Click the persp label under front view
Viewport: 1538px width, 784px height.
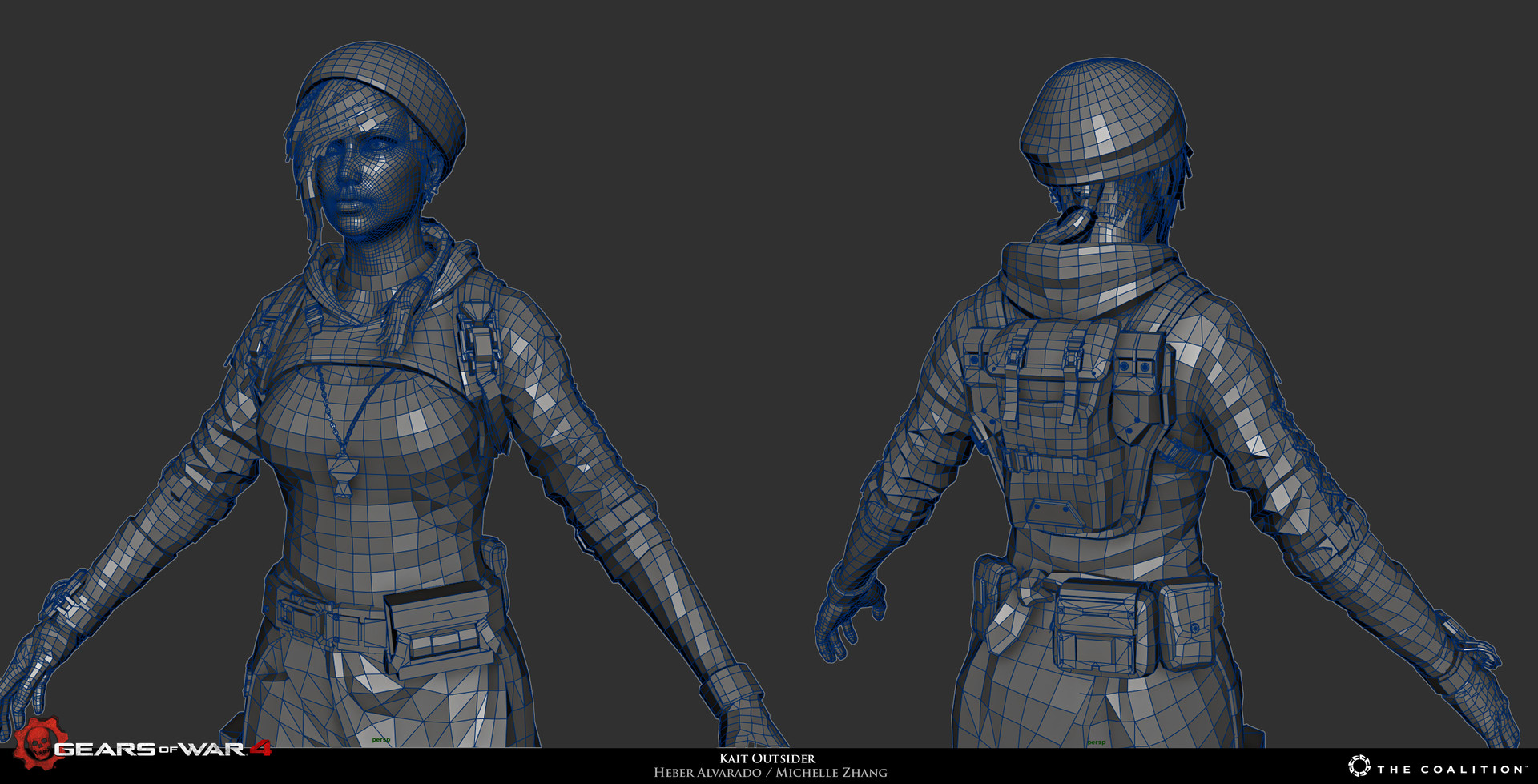(x=381, y=740)
